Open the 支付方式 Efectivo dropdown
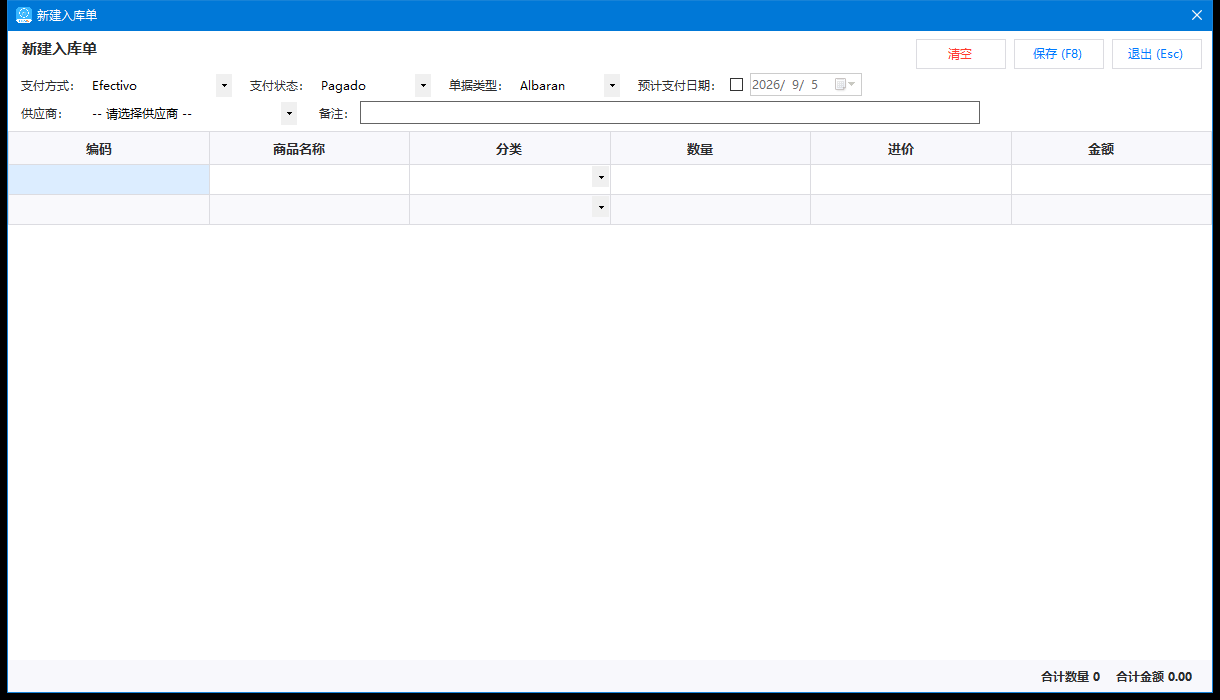1220x700 pixels. tap(224, 86)
